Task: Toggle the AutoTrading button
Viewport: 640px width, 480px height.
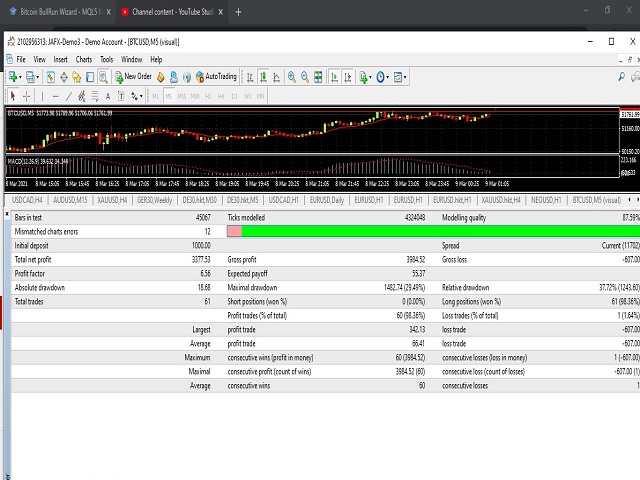Action: pos(215,76)
